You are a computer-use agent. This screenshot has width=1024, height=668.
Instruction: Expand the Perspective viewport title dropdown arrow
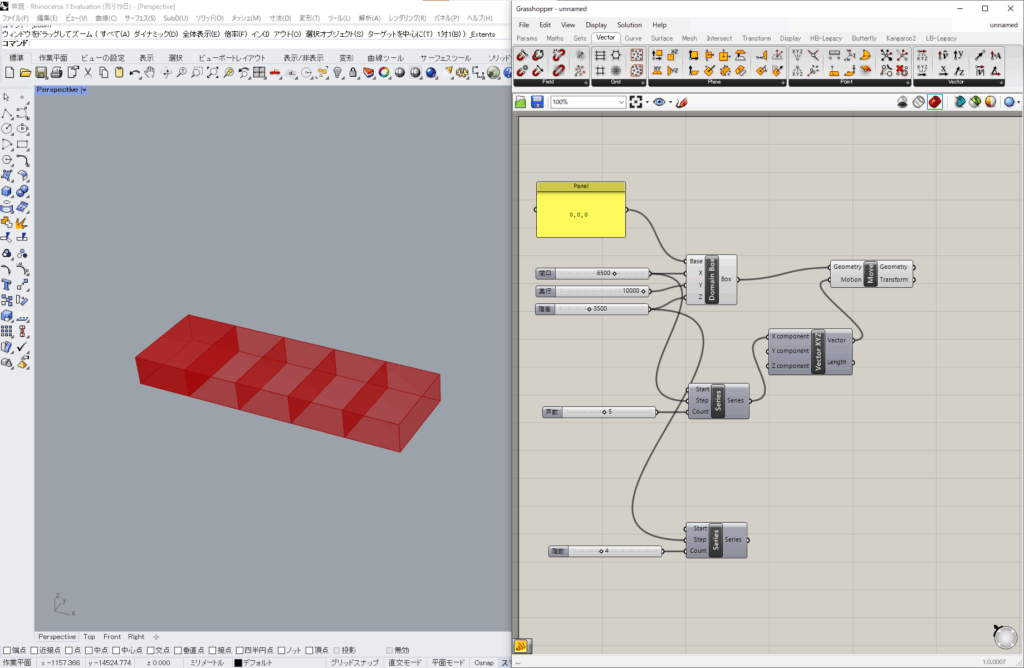[x=84, y=90]
